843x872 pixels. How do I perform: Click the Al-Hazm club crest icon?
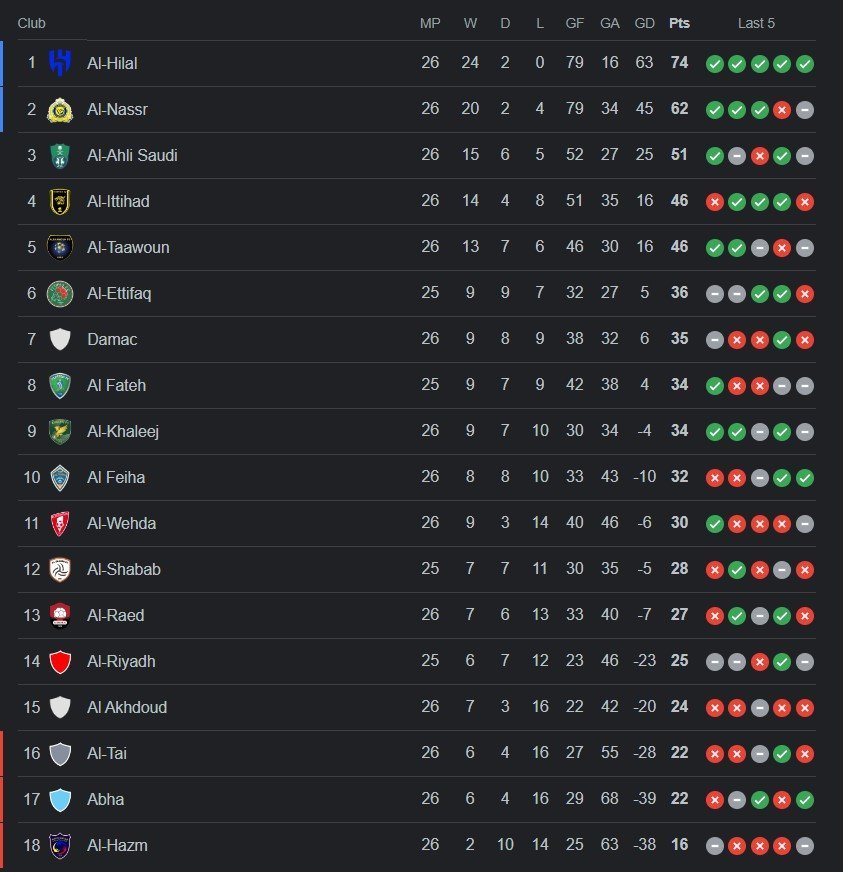(60, 845)
